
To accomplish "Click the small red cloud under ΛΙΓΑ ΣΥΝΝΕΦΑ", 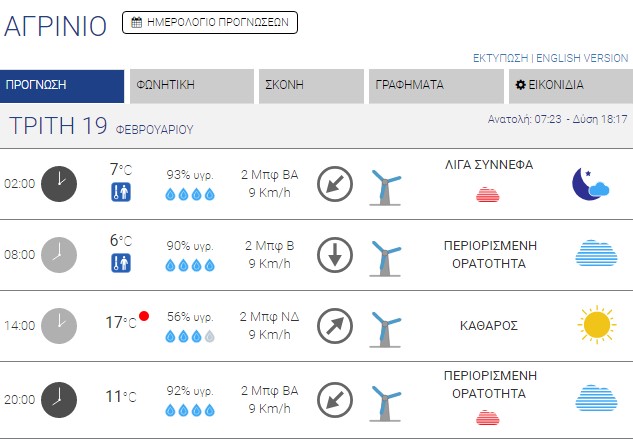I will (488, 193).
